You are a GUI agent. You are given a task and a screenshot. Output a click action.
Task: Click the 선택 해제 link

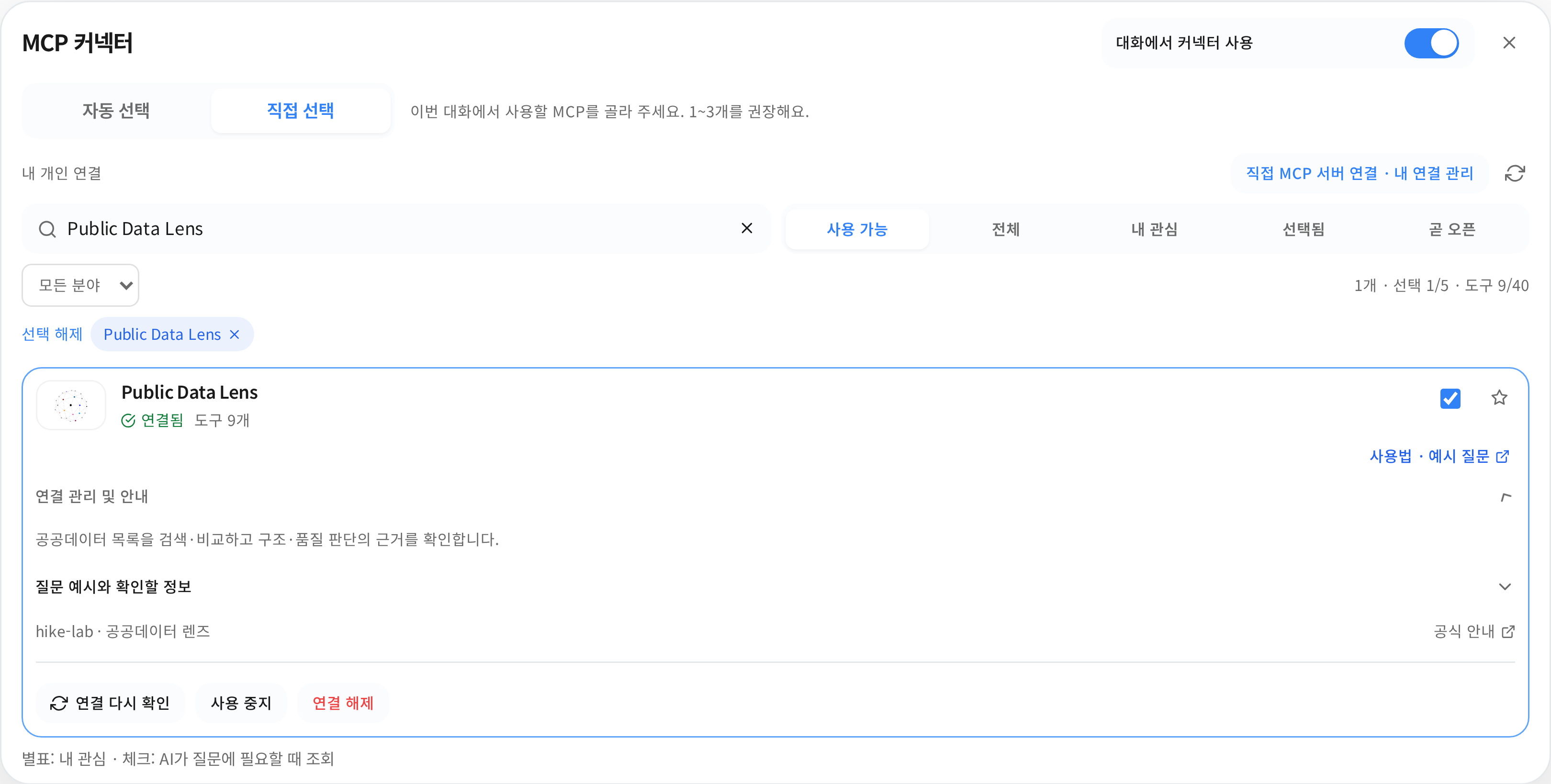[52, 334]
